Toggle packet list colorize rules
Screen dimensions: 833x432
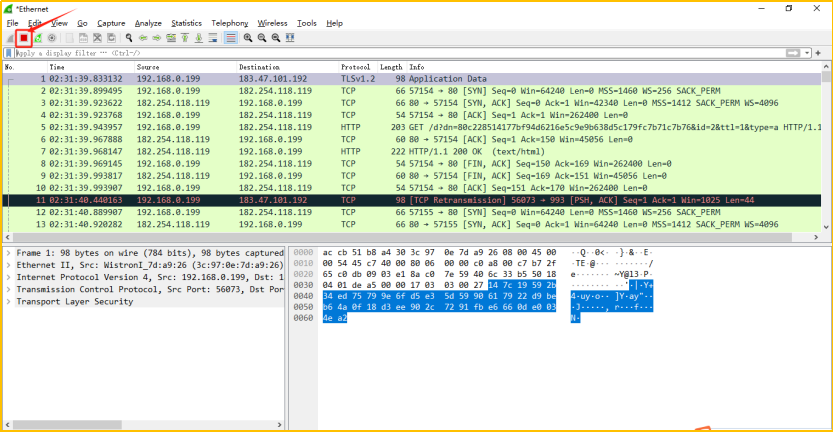230,37
